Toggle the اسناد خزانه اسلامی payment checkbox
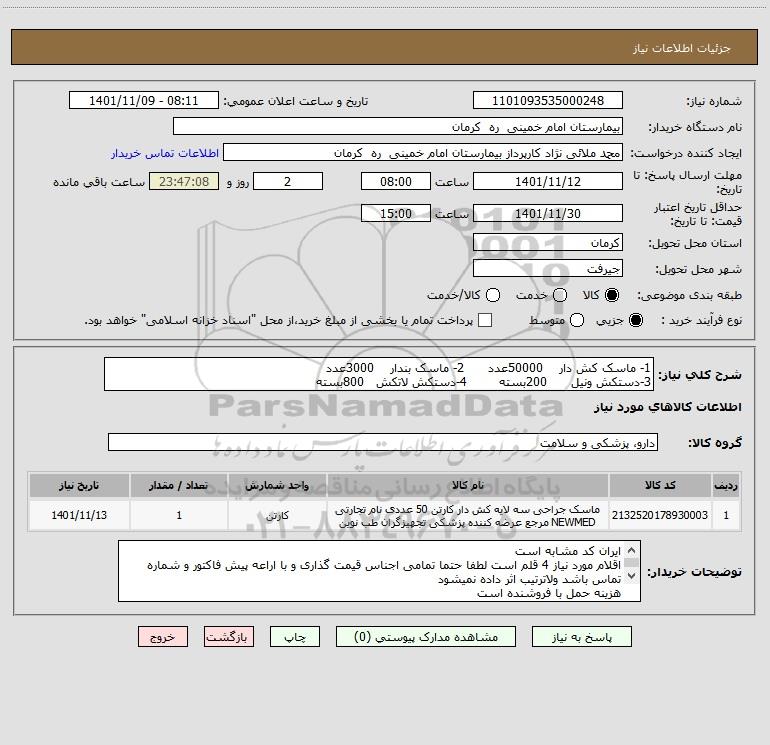This screenshot has height=745, width=770. pyautogui.click(x=485, y=320)
